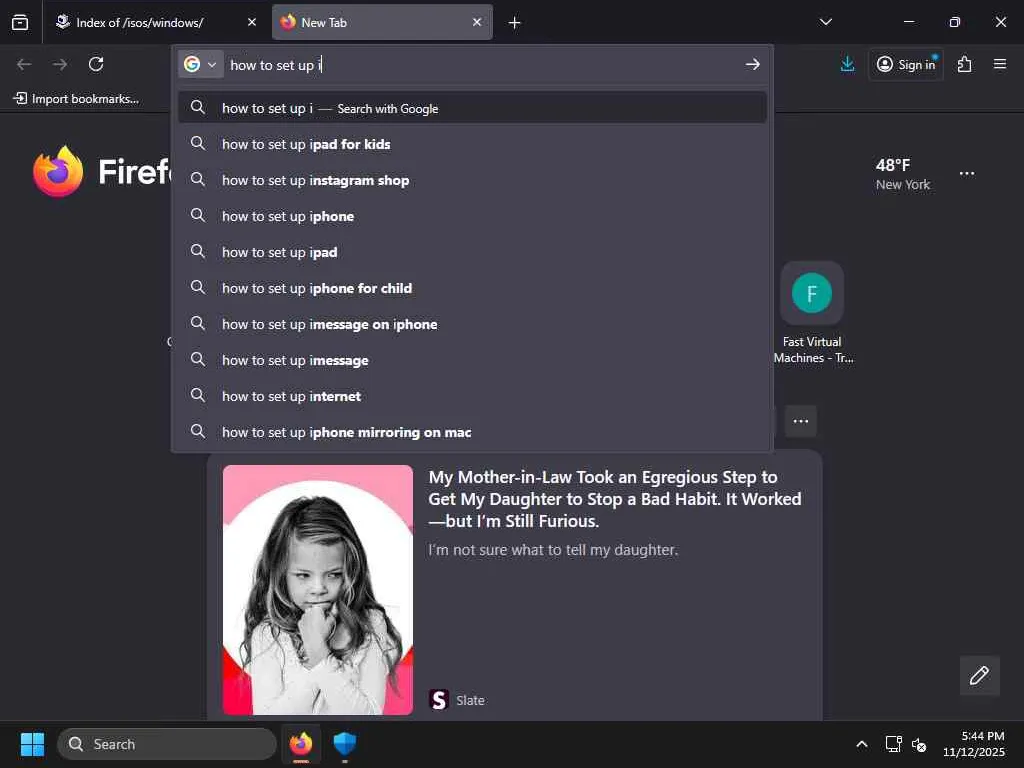Image resolution: width=1024 pixels, height=768 pixels.
Task: Choose 'how to set up iphone mirroring on mac'
Action: coord(472,431)
